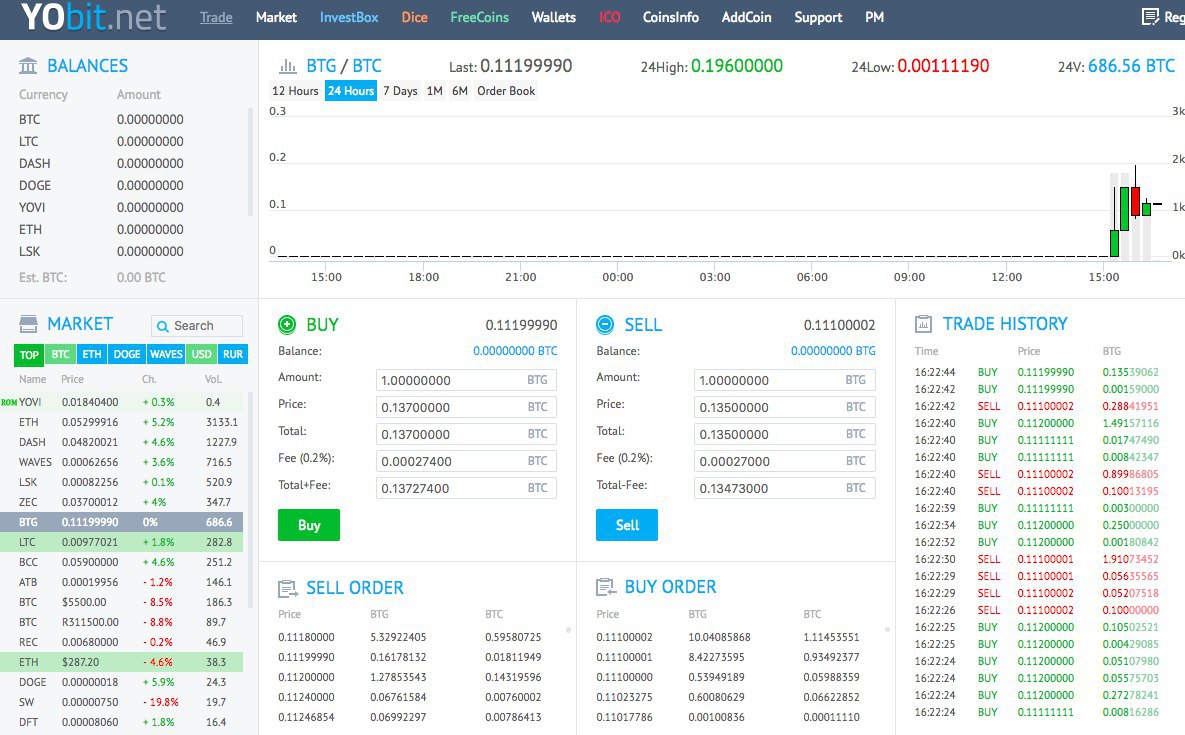The image size is (1185, 735).
Task: Click the Buy Total input field
Action: 466,434
